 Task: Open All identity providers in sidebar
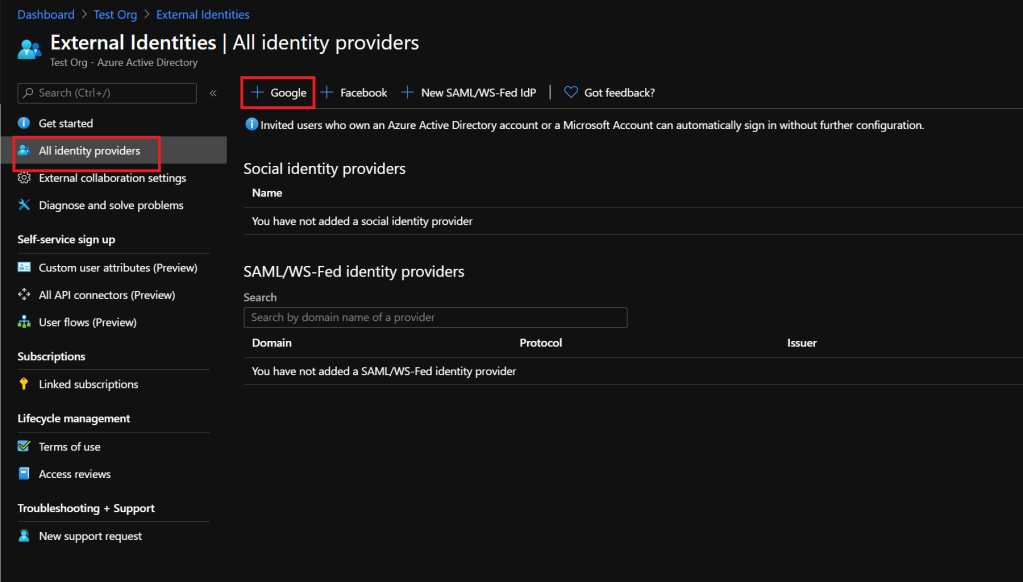pyautogui.click(x=89, y=151)
